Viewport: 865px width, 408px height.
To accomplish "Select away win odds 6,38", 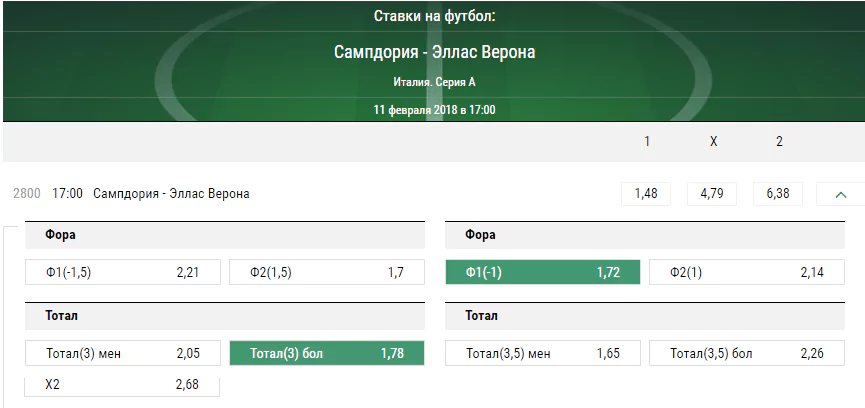I will [778, 194].
